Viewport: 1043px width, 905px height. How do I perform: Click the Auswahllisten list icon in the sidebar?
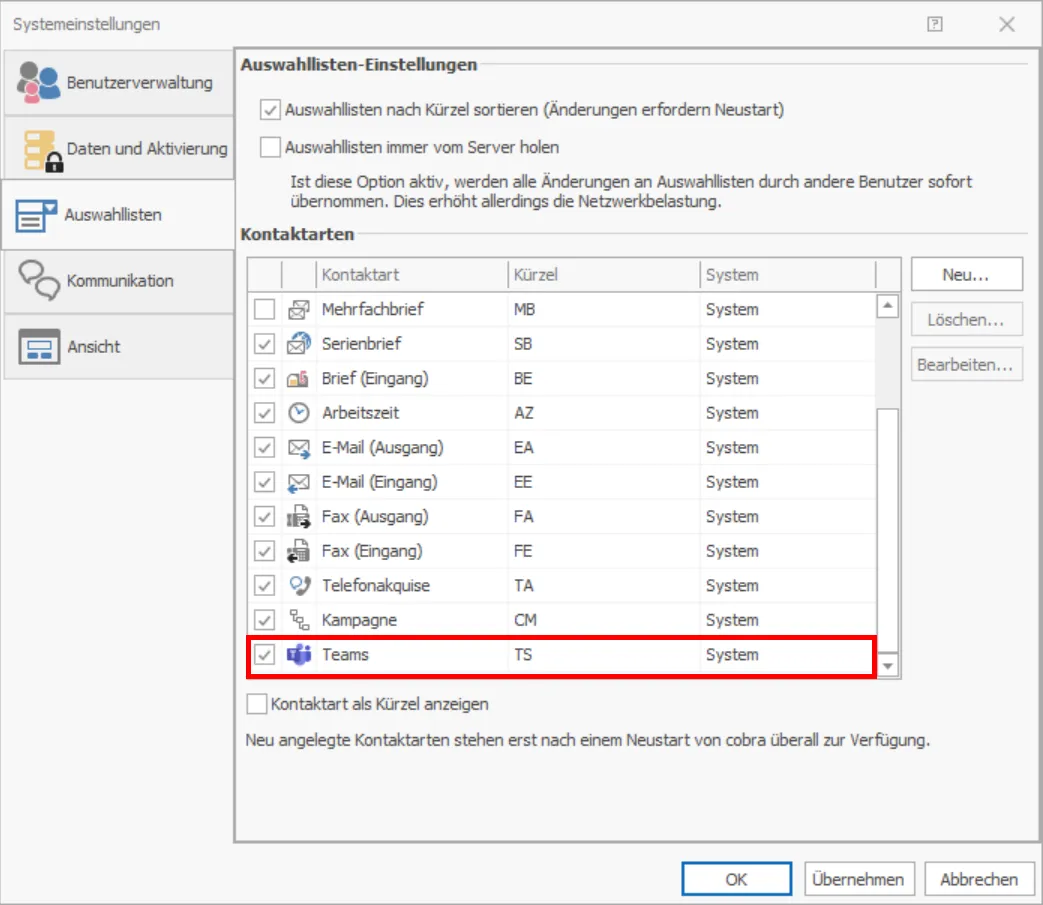tap(36, 215)
